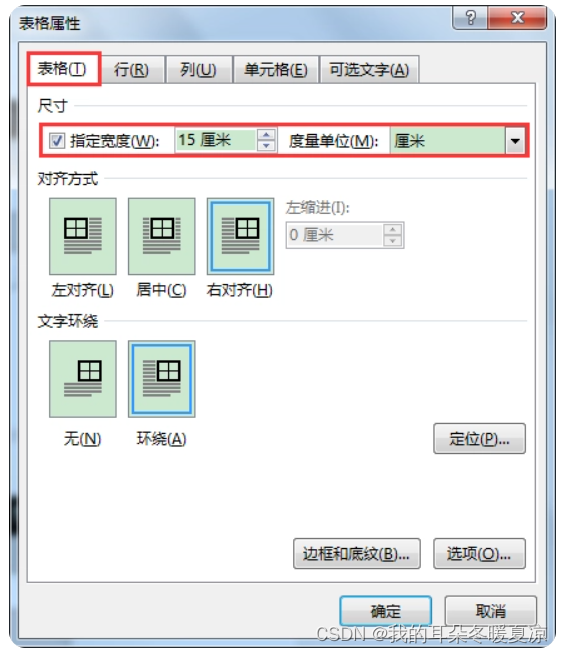Open the 度量单位 dropdown arrow
This screenshot has height=654, width=563.
pyautogui.click(x=515, y=141)
